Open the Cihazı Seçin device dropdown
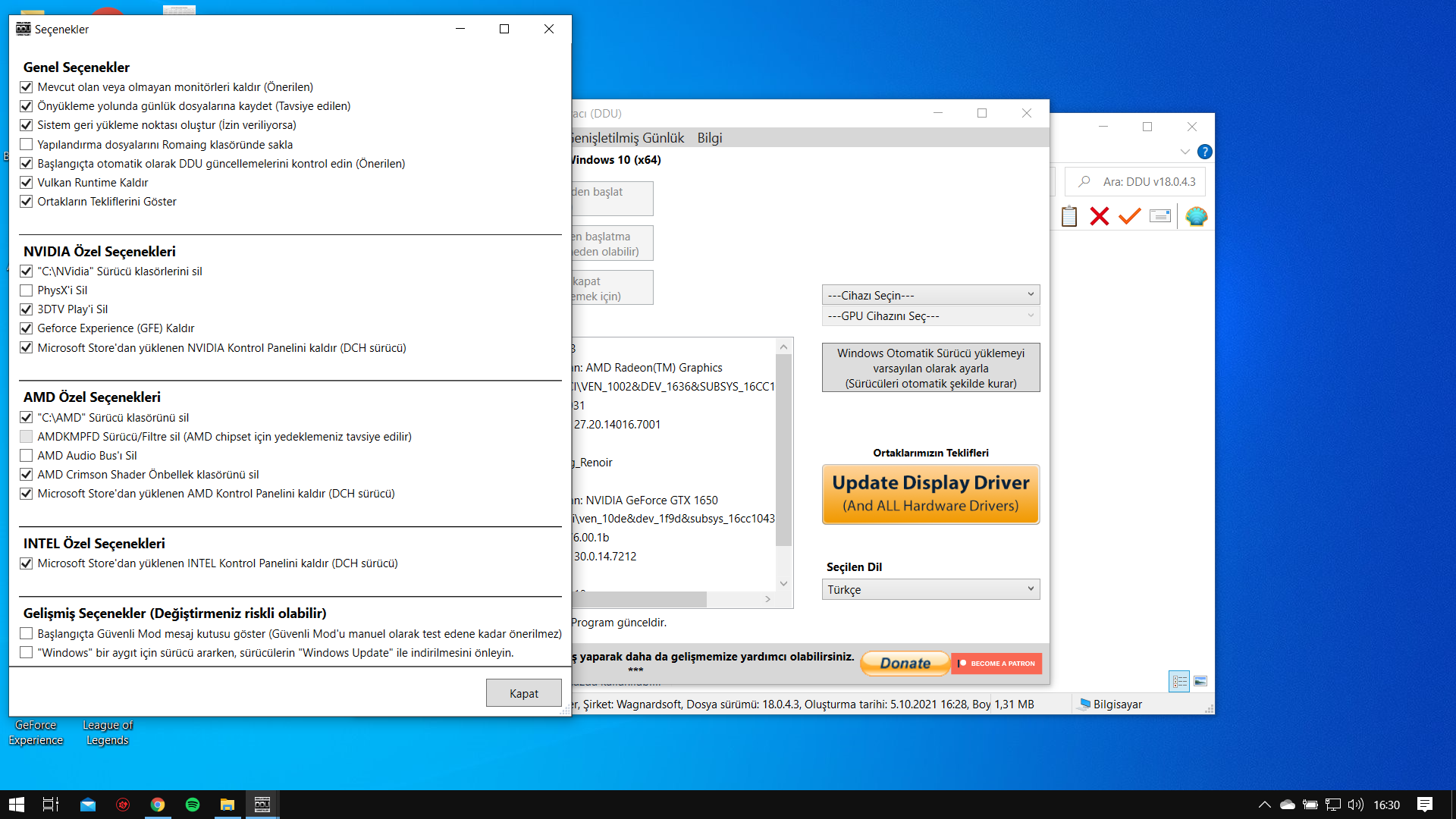Image resolution: width=1456 pixels, height=819 pixels. pyautogui.click(x=930, y=295)
